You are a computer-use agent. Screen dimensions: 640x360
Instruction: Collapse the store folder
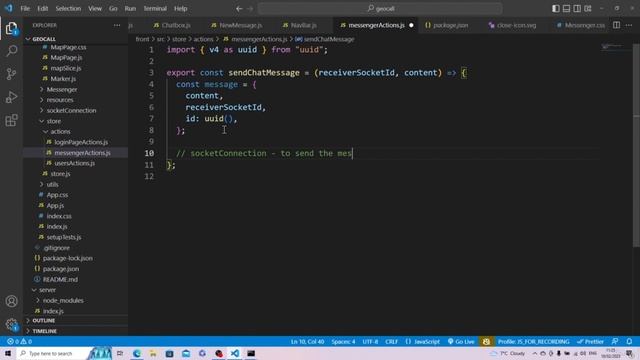pos(53,121)
